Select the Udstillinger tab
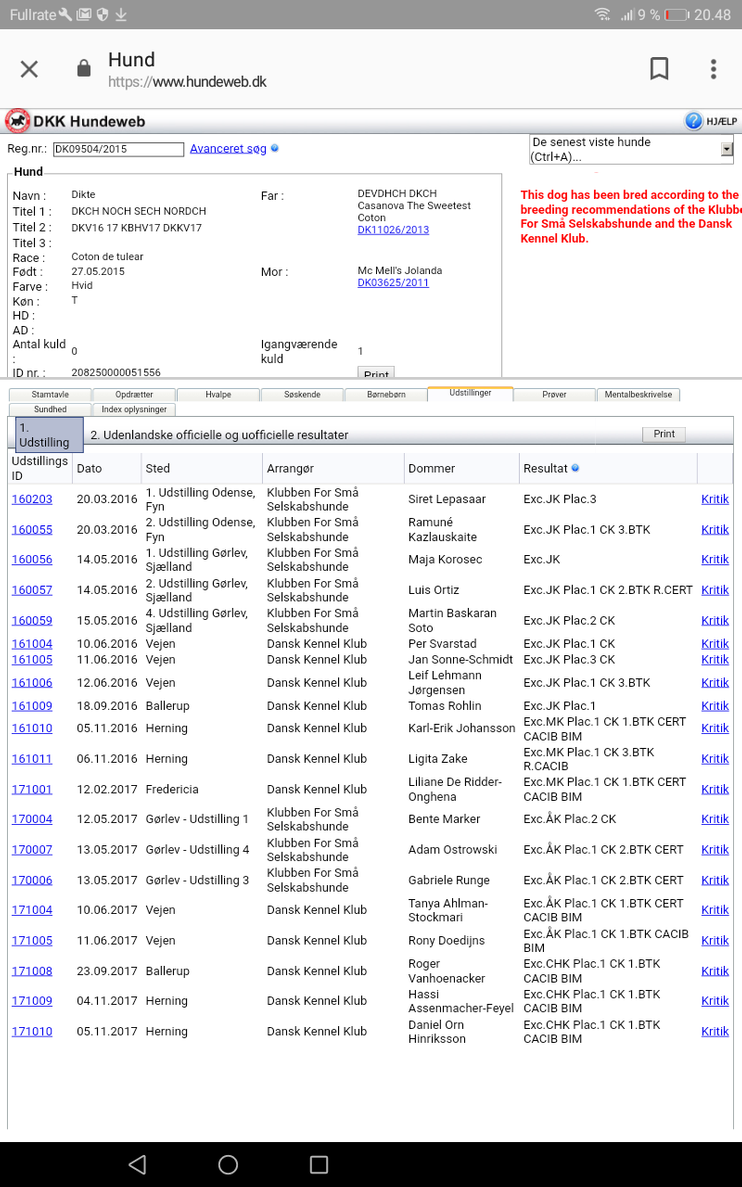 tap(470, 394)
